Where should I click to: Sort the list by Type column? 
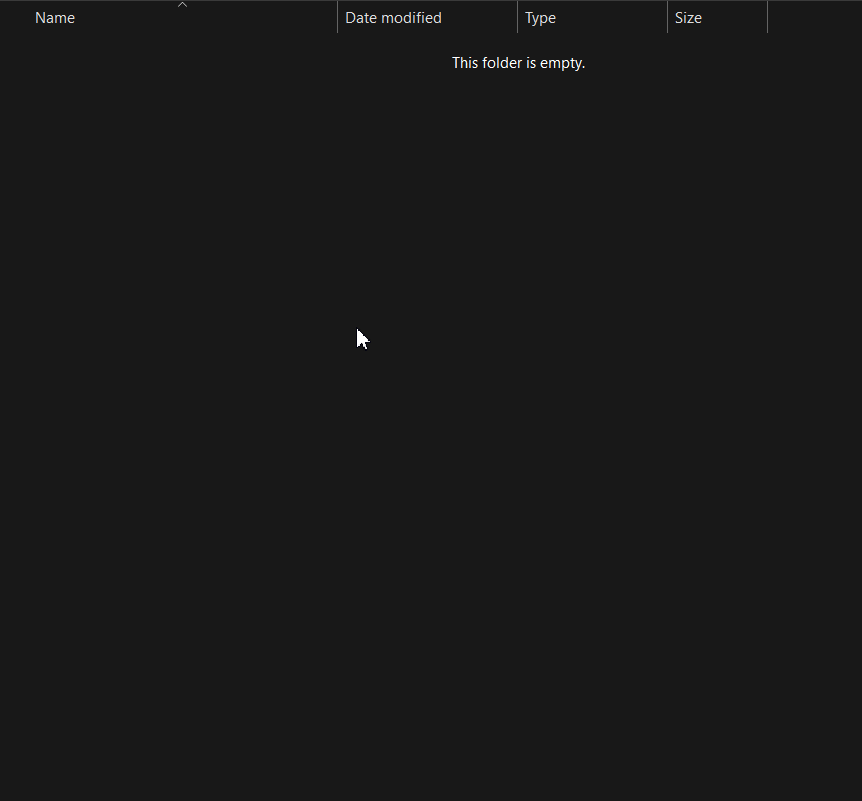click(x=540, y=18)
